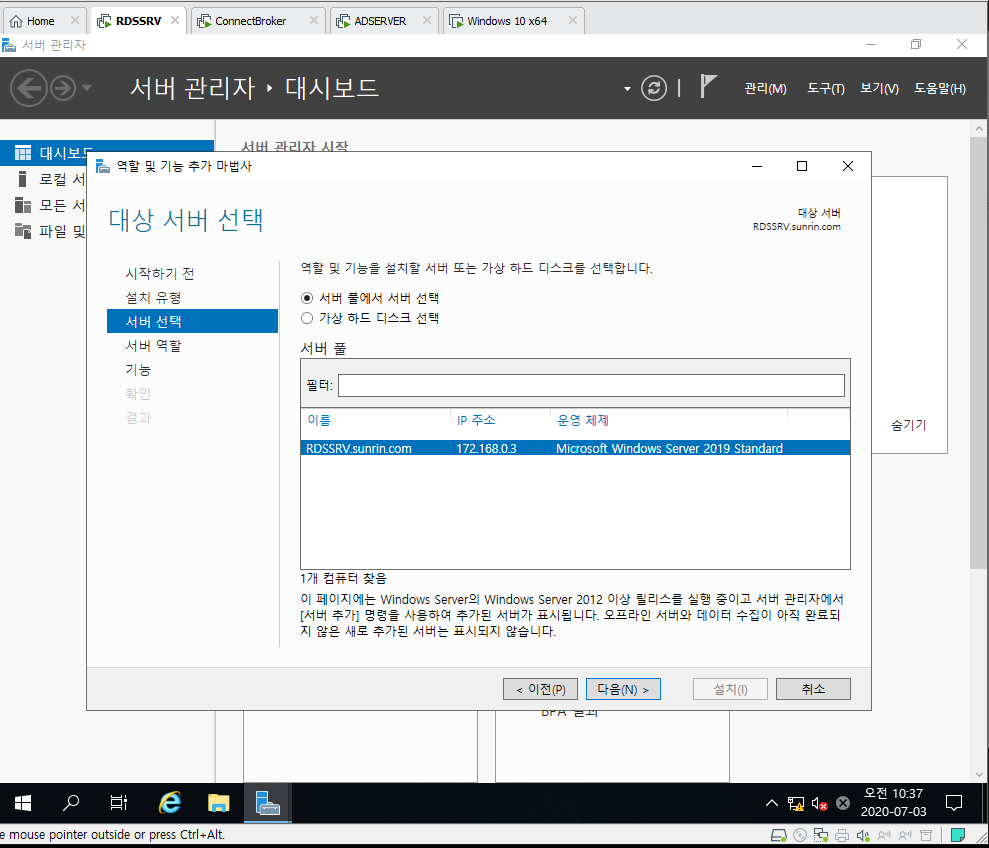Go to 서버 선택 wizard step
The height and width of the screenshot is (848, 989).
pos(192,321)
